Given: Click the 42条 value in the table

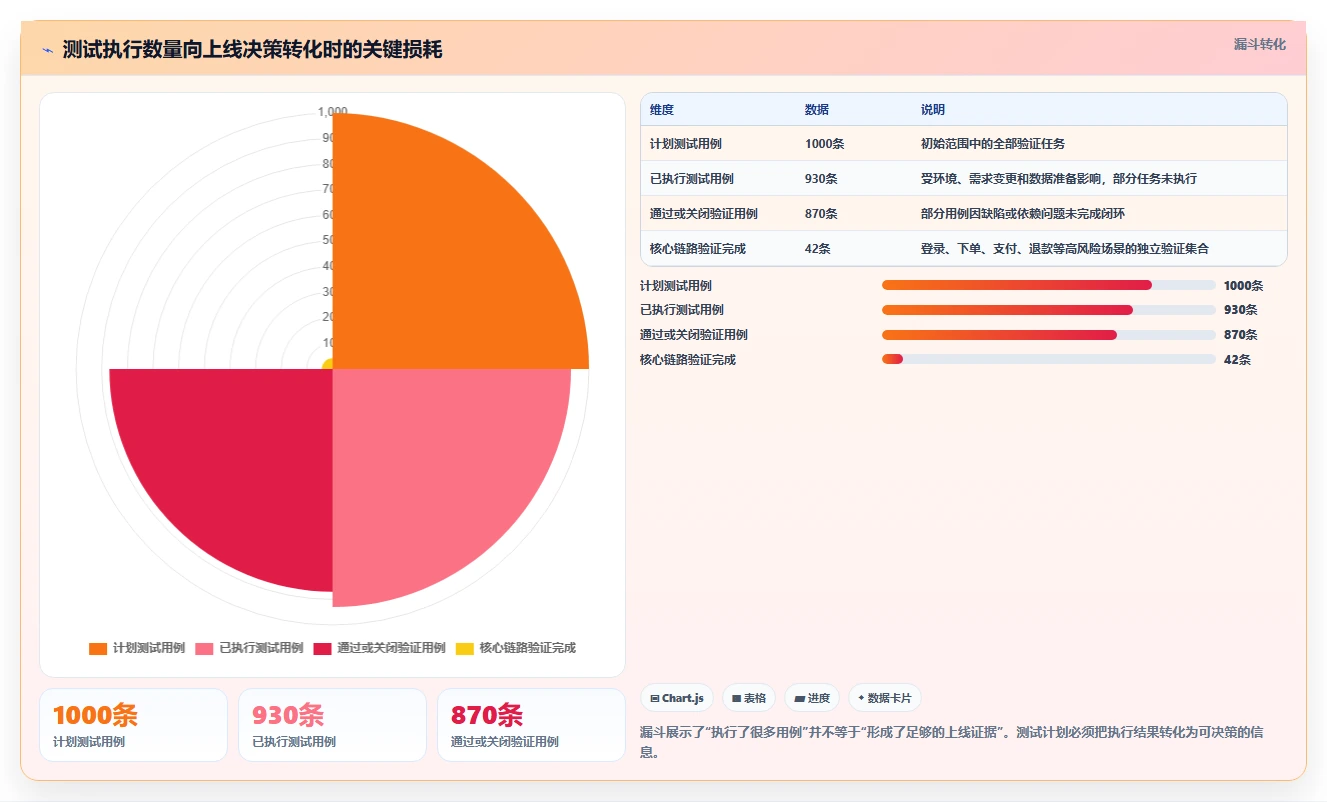Looking at the screenshot, I should click(818, 249).
